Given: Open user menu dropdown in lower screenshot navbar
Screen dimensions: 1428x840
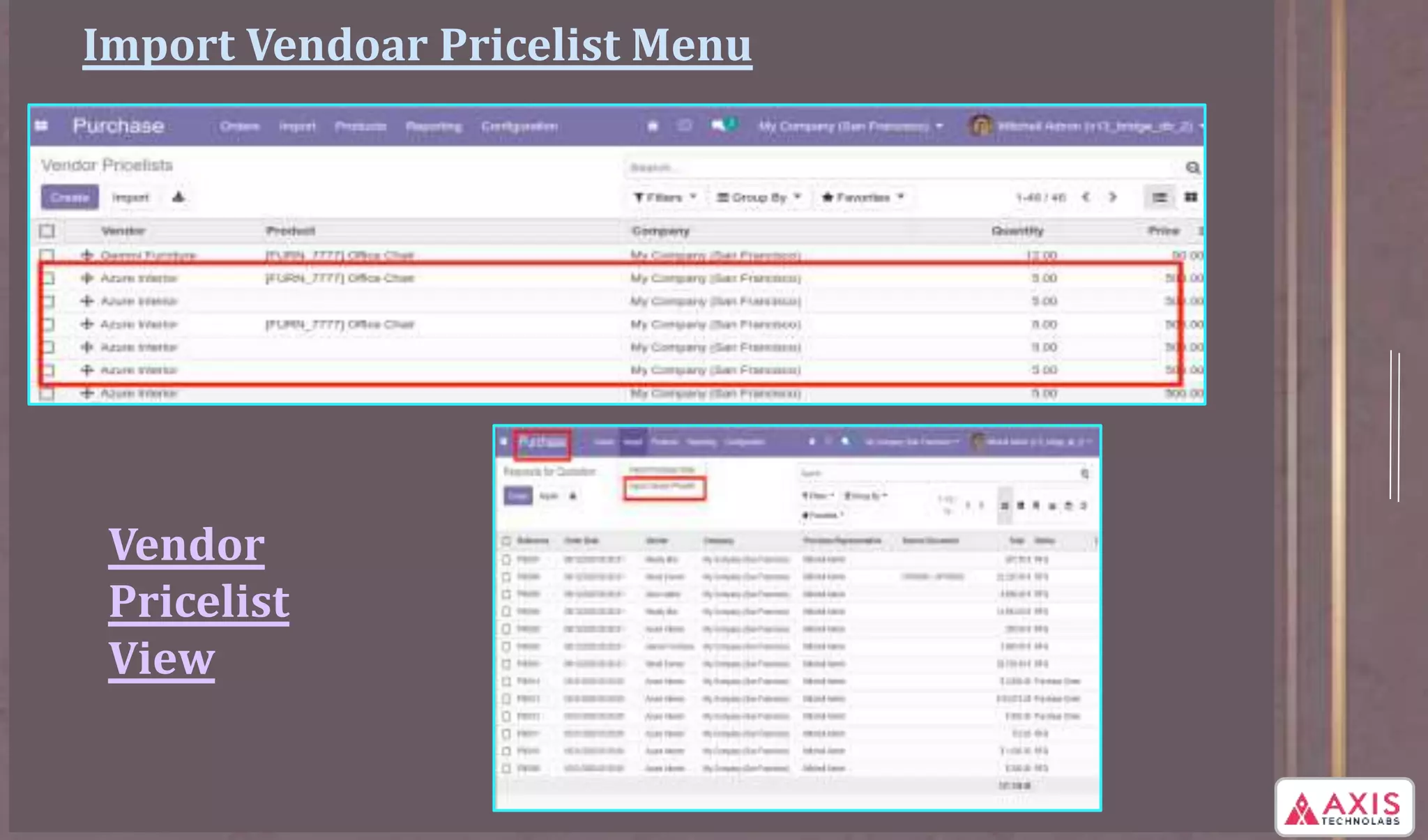Looking at the screenshot, I should coord(1038,442).
